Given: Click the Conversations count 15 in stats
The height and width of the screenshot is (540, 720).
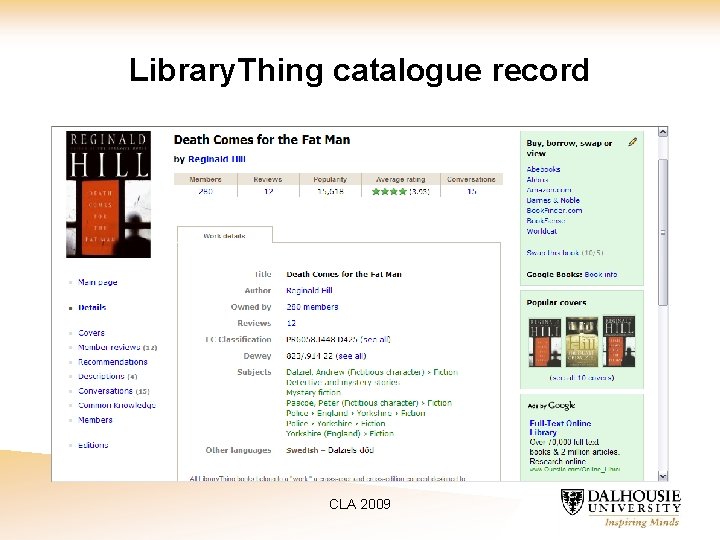Looking at the screenshot, I should tap(472, 191).
